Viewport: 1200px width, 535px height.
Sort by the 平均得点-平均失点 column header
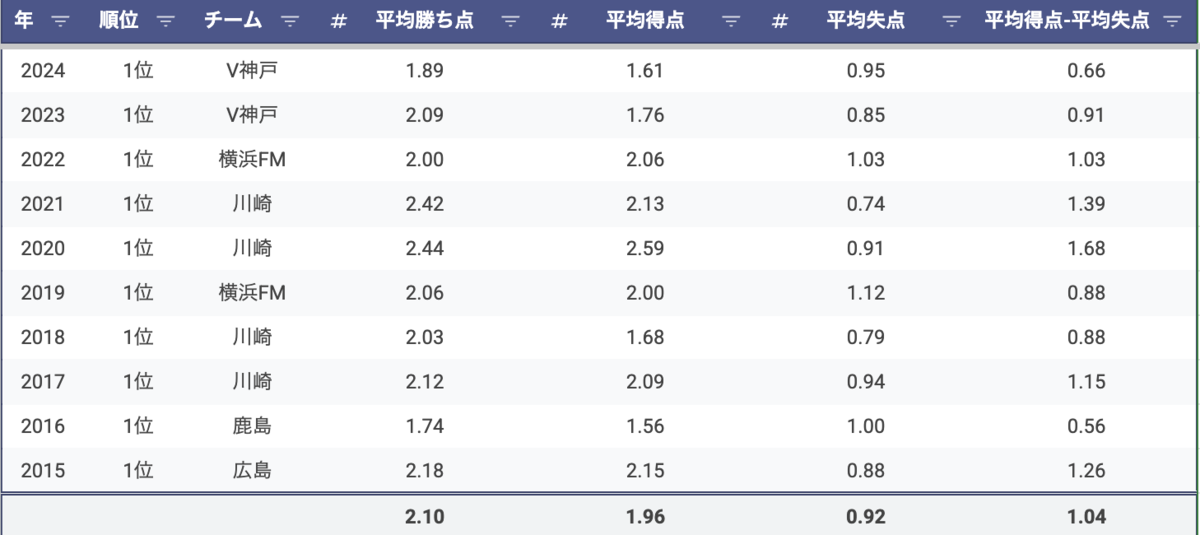click(1067, 20)
